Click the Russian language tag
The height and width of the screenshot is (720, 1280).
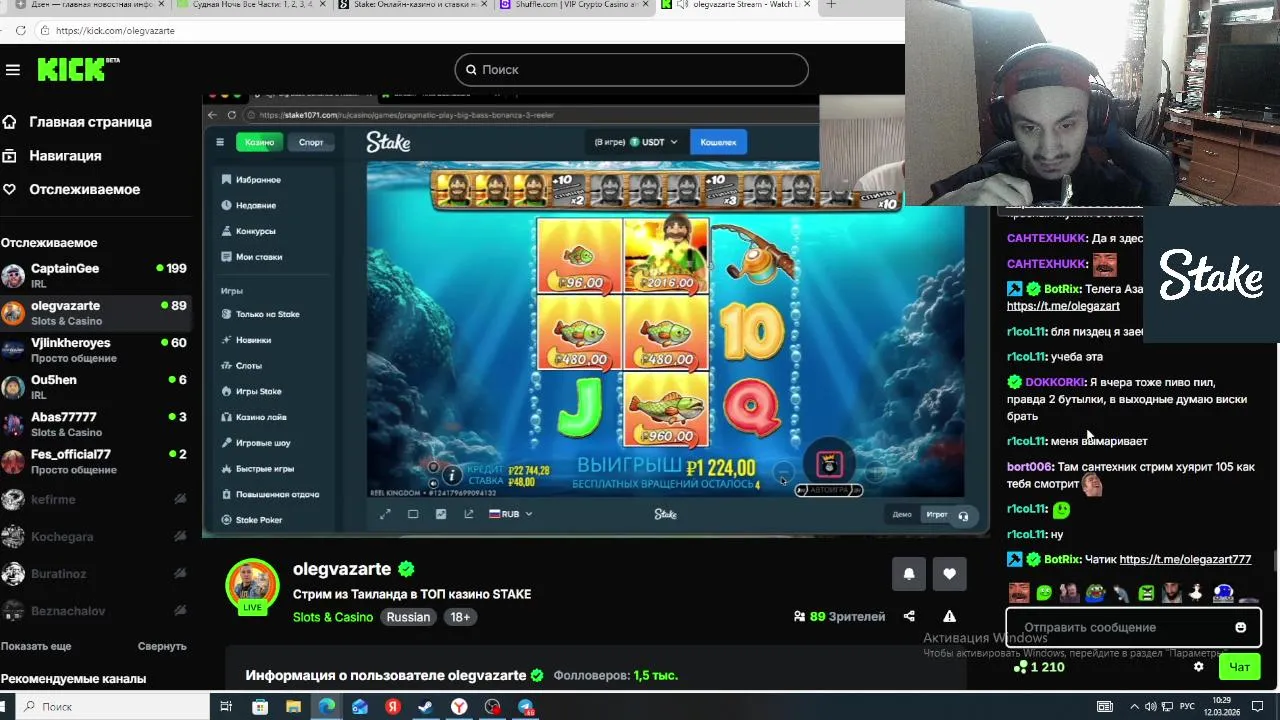(408, 617)
